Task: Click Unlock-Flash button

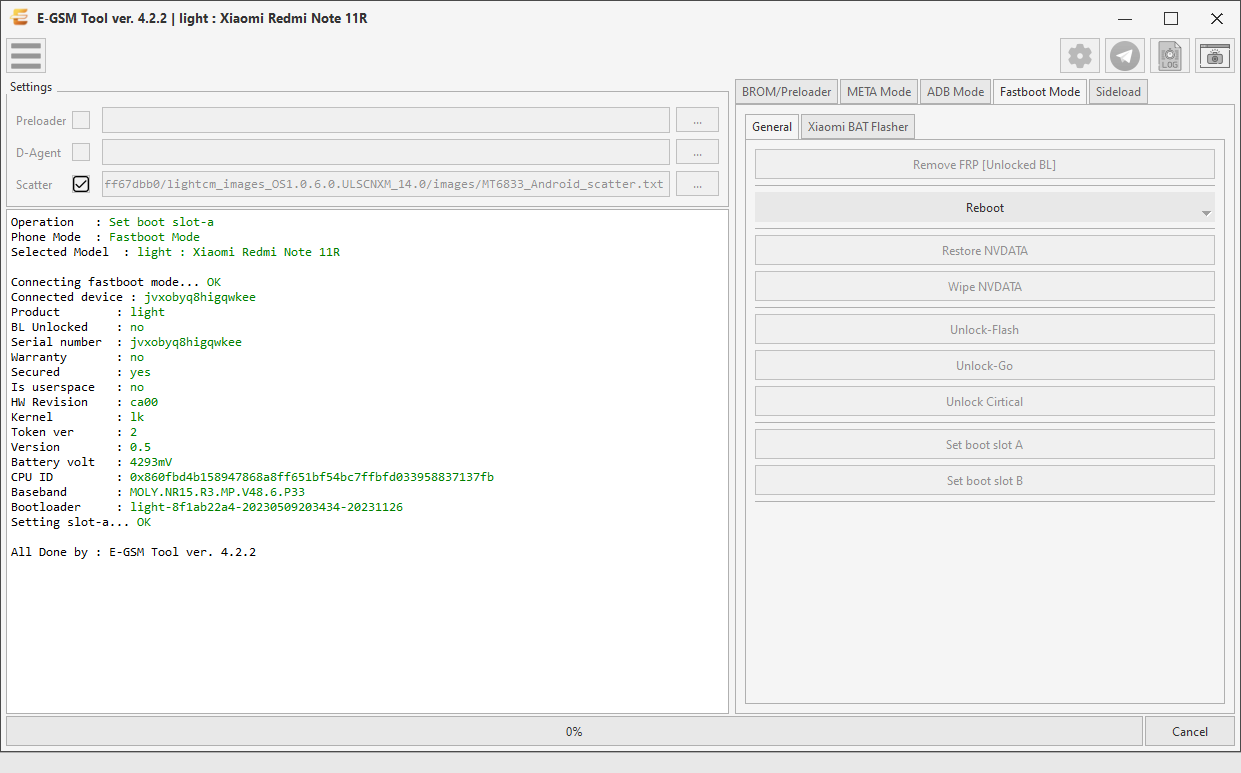Action: [984, 329]
